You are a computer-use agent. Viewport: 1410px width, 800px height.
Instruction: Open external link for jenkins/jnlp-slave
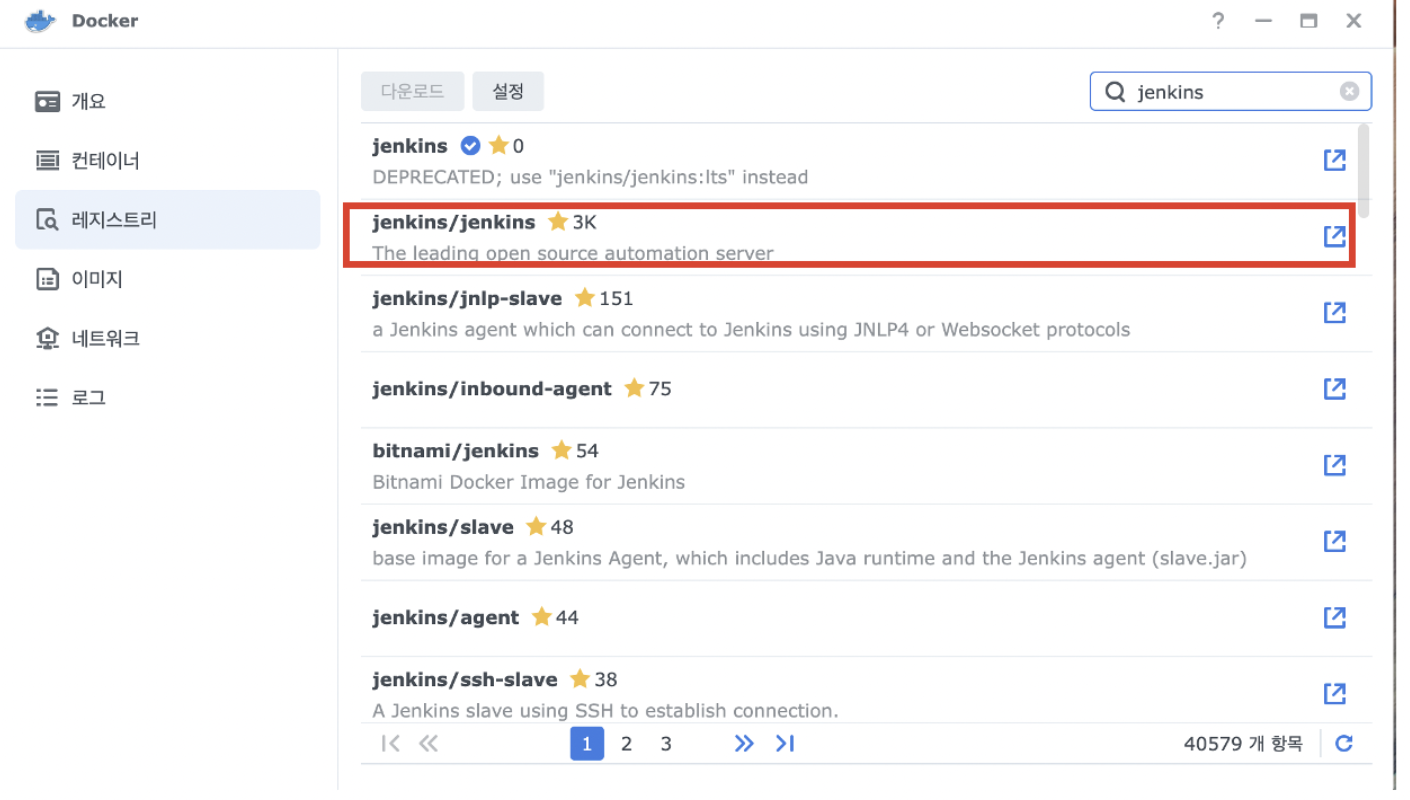pyautogui.click(x=1334, y=312)
